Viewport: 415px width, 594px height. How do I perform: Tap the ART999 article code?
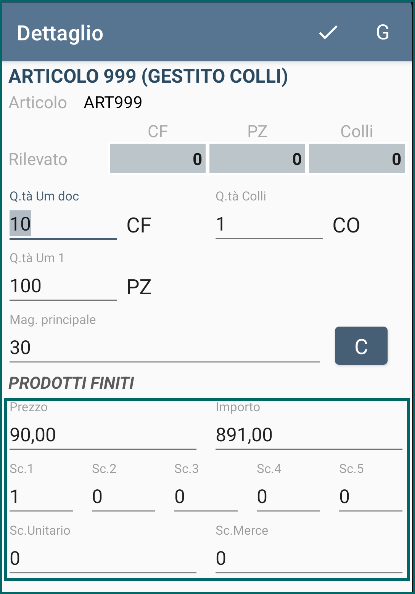coord(113,102)
